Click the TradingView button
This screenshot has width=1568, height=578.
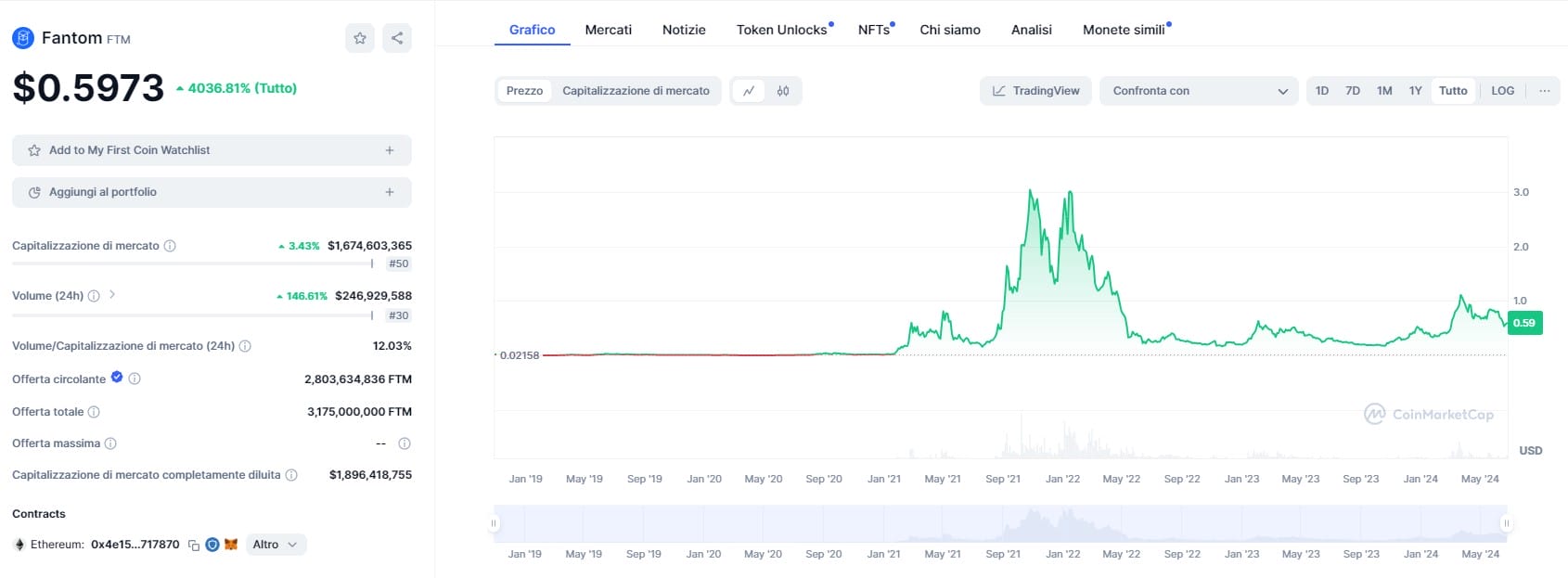pos(1035,91)
